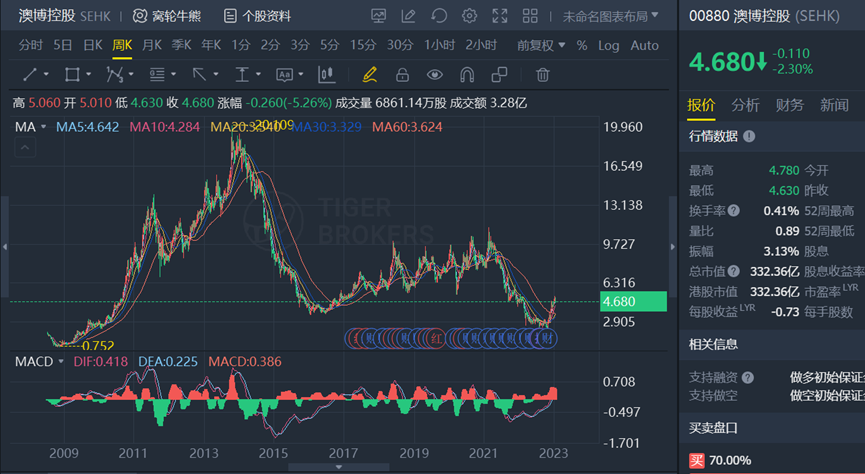Screen dimensions: 865x474
Task: Click the bottom panel expand down arrow
Action: [x=339, y=467]
